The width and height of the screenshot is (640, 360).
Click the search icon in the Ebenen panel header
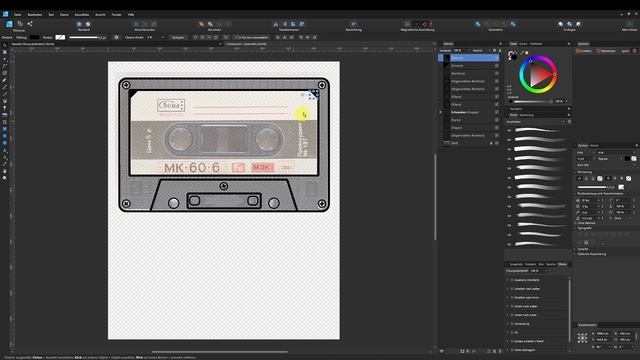click(500, 44)
